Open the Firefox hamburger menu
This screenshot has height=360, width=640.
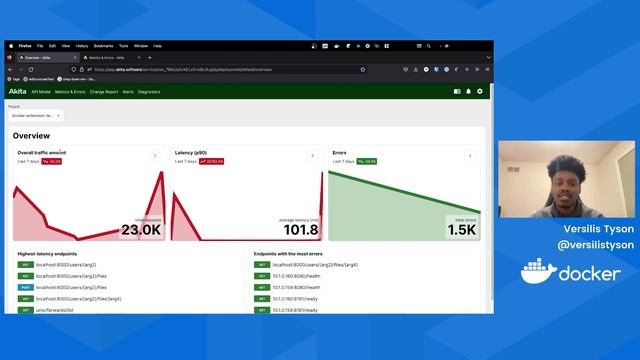click(x=487, y=70)
